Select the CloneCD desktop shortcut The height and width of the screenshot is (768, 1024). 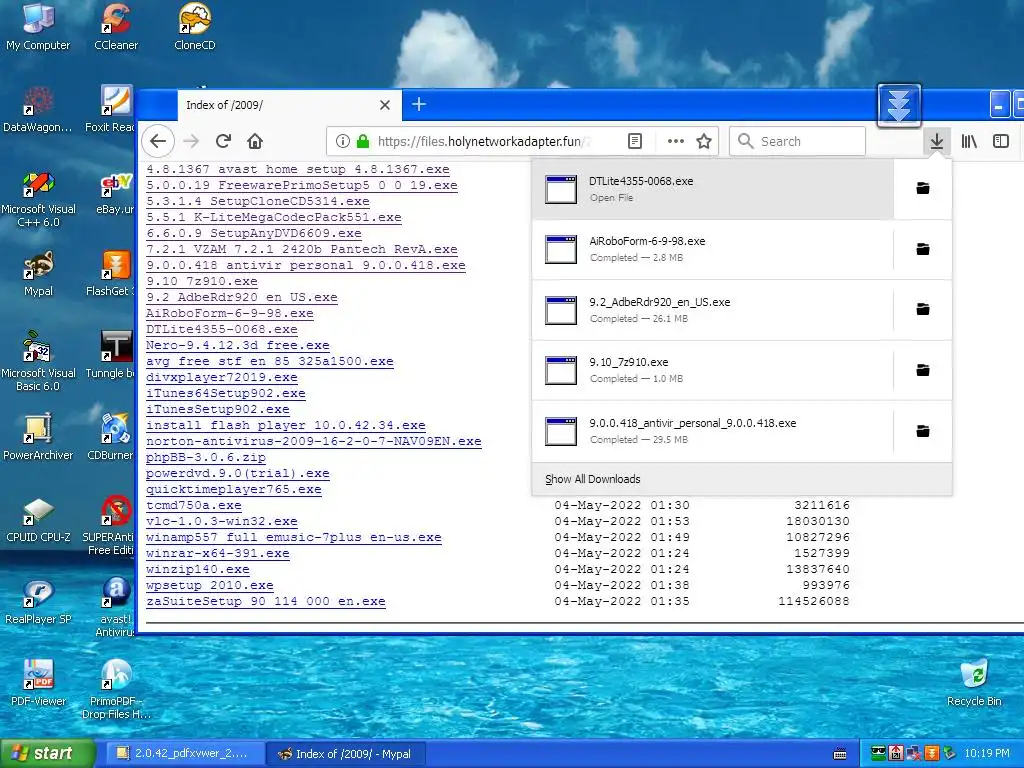[x=195, y=26]
